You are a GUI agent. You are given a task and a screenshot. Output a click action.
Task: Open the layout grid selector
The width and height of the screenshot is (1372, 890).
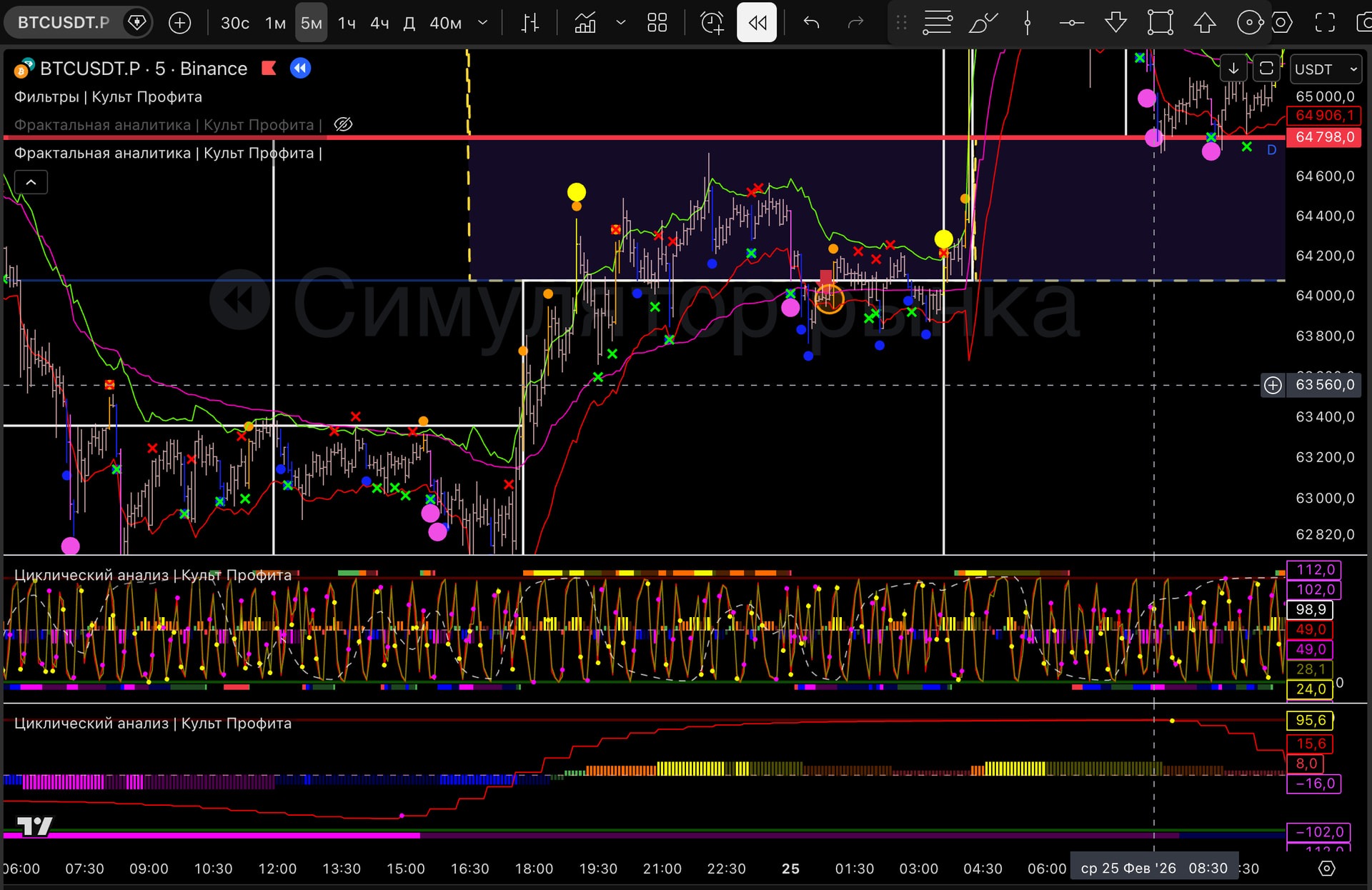coord(657,23)
